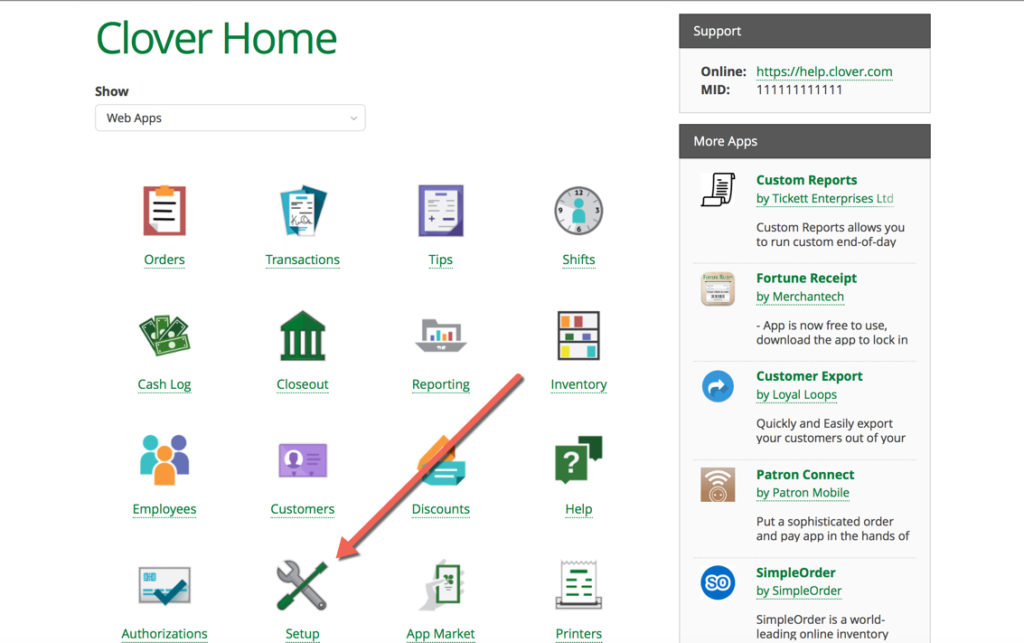Image resolution: width=1024 pixels, height=643 pixels.
Task: Open the help.clover.com support link
Action: (824, 72)
